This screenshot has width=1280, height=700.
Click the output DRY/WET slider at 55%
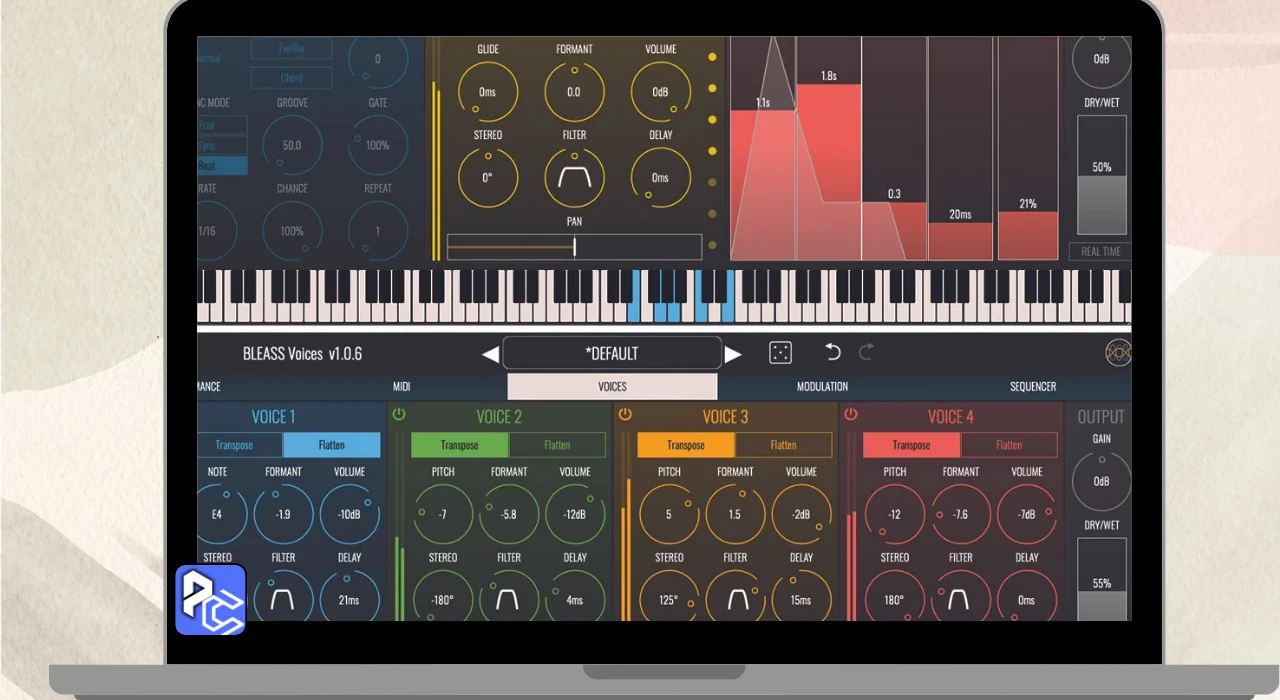coord(1102,580)
